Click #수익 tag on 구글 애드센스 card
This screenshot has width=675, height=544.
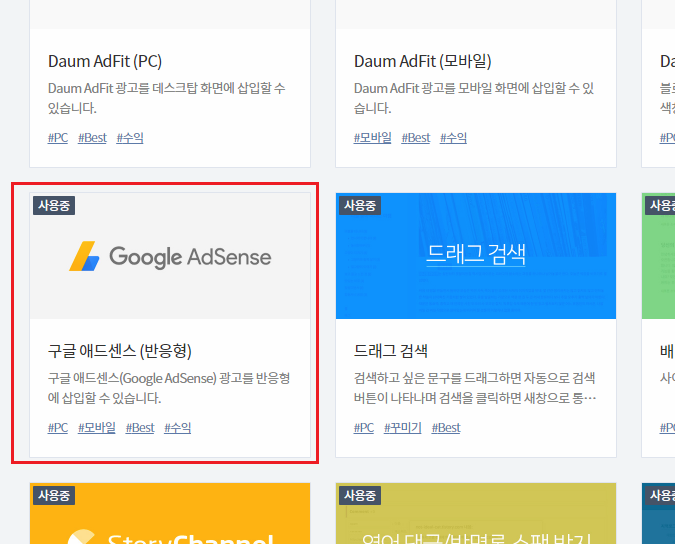(177, 428)
